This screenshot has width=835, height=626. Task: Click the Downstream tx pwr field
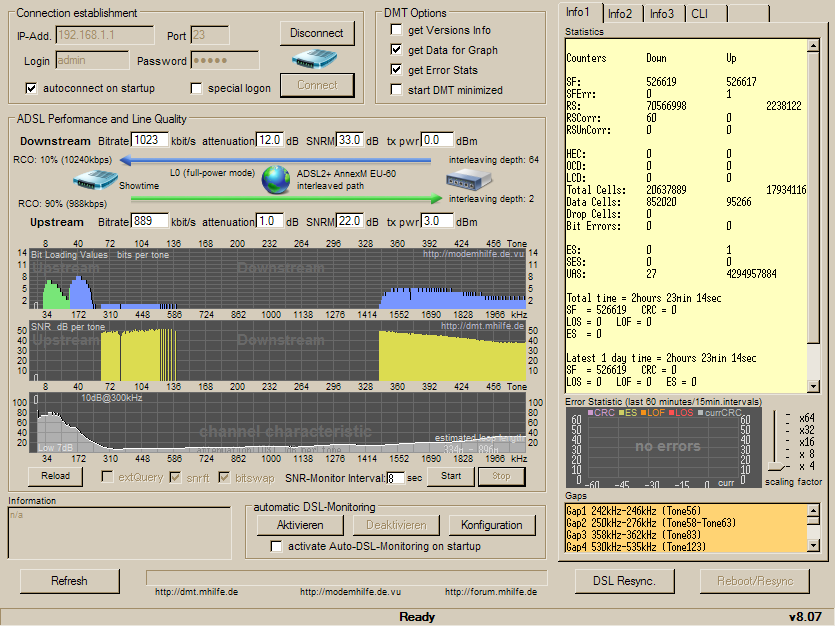tap(437, 140)
